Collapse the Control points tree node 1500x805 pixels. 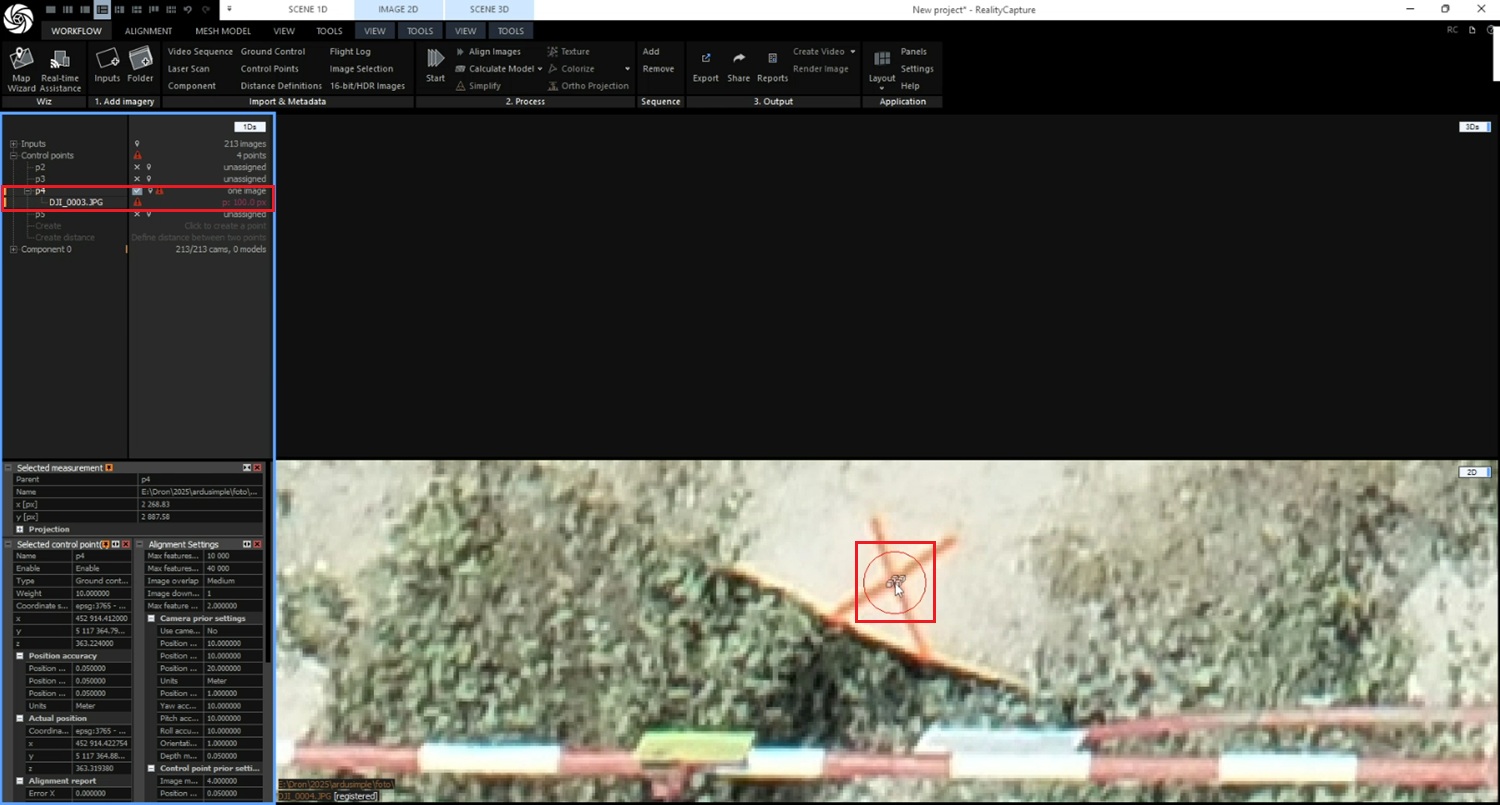(14, 156)
